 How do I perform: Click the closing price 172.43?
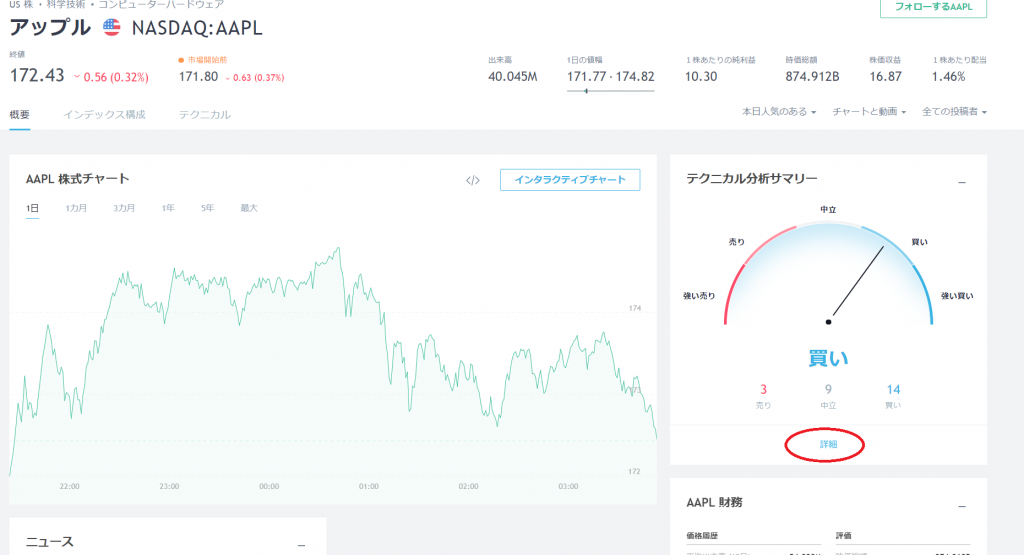click(37, 76)
